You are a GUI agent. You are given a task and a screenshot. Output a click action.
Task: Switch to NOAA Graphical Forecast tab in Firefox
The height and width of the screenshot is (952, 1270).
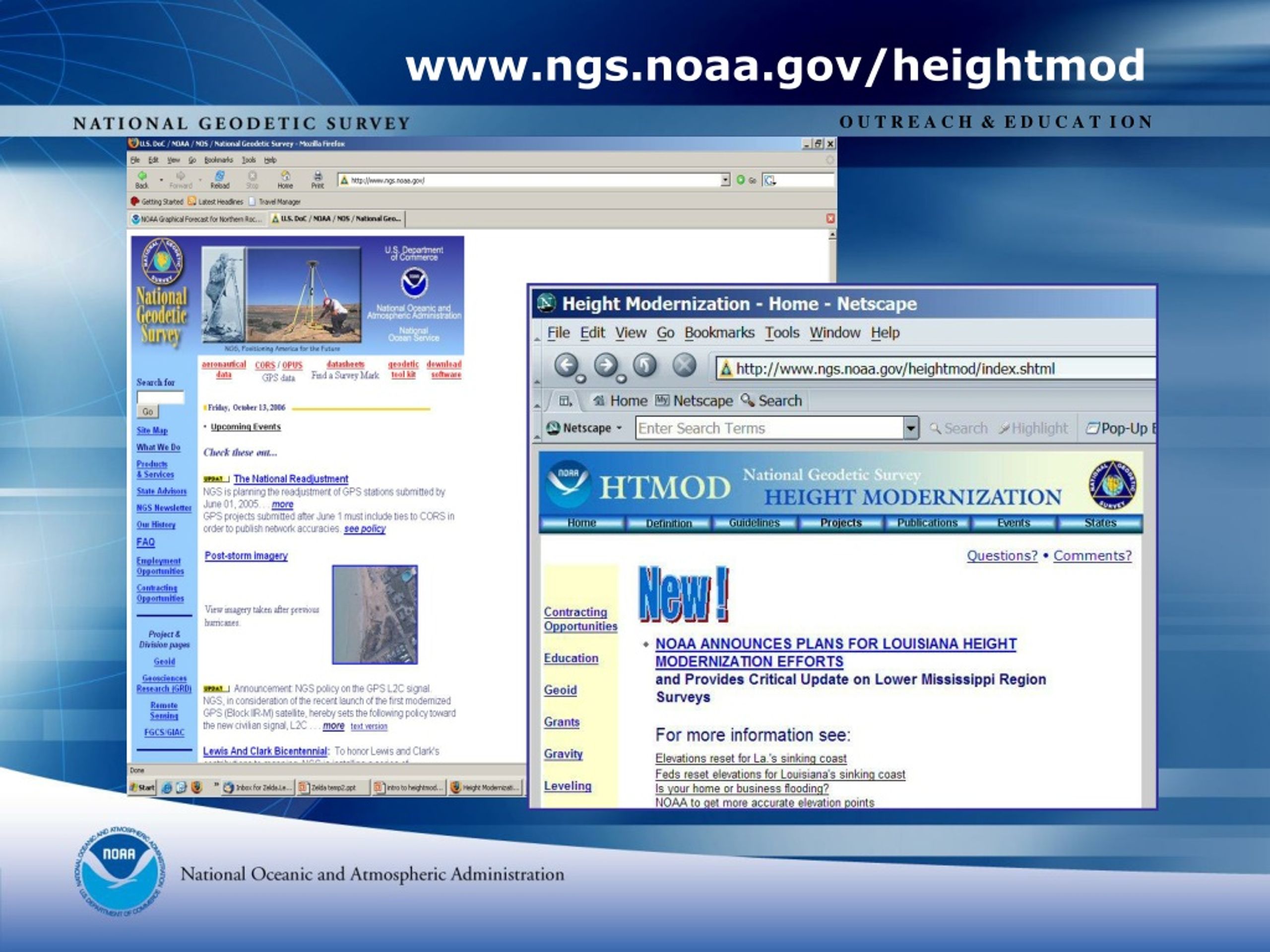click(197, 219)
